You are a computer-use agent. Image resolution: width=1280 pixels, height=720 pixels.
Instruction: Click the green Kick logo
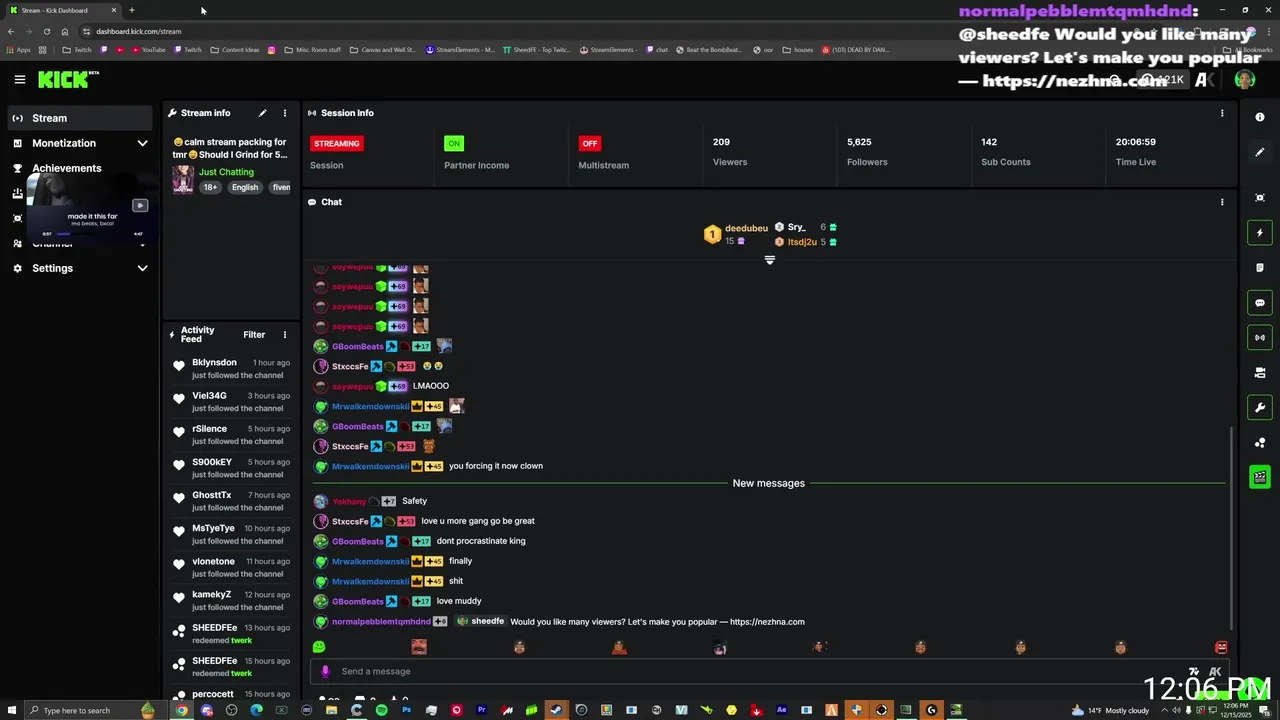coord(64,79)
